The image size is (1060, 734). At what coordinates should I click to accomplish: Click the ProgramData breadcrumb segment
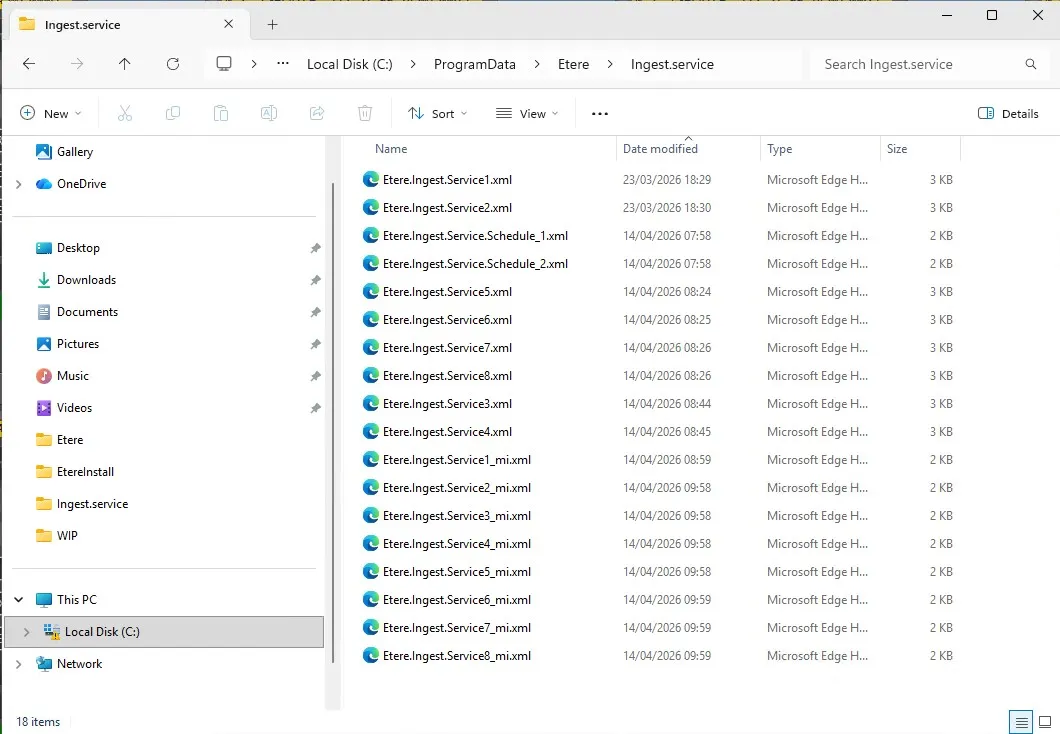click(474, 64)
